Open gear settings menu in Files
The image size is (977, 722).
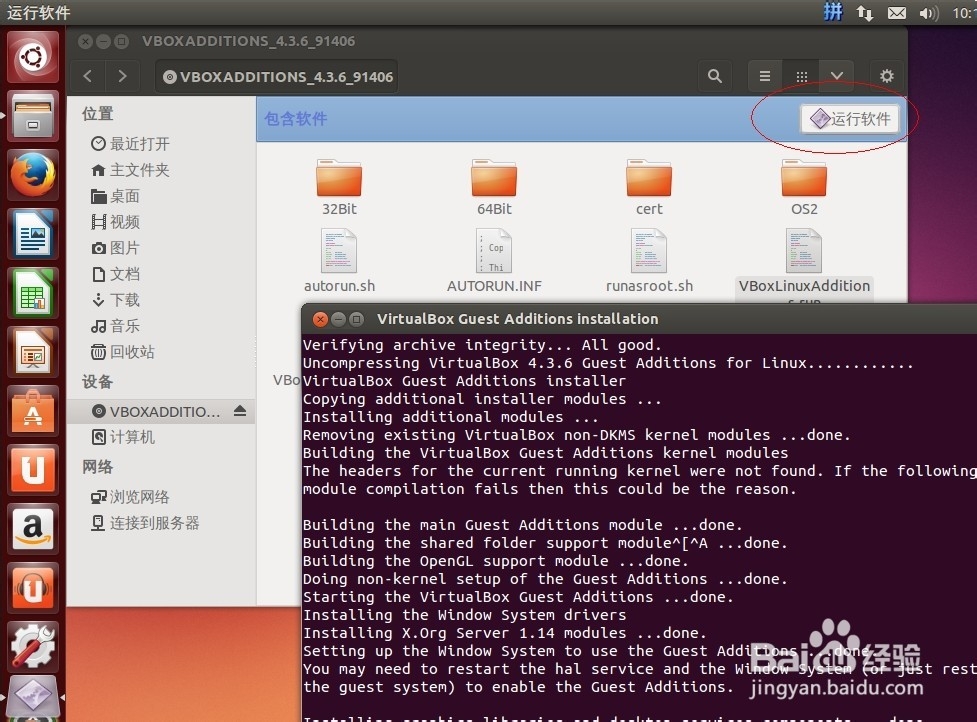pos(887,77)
